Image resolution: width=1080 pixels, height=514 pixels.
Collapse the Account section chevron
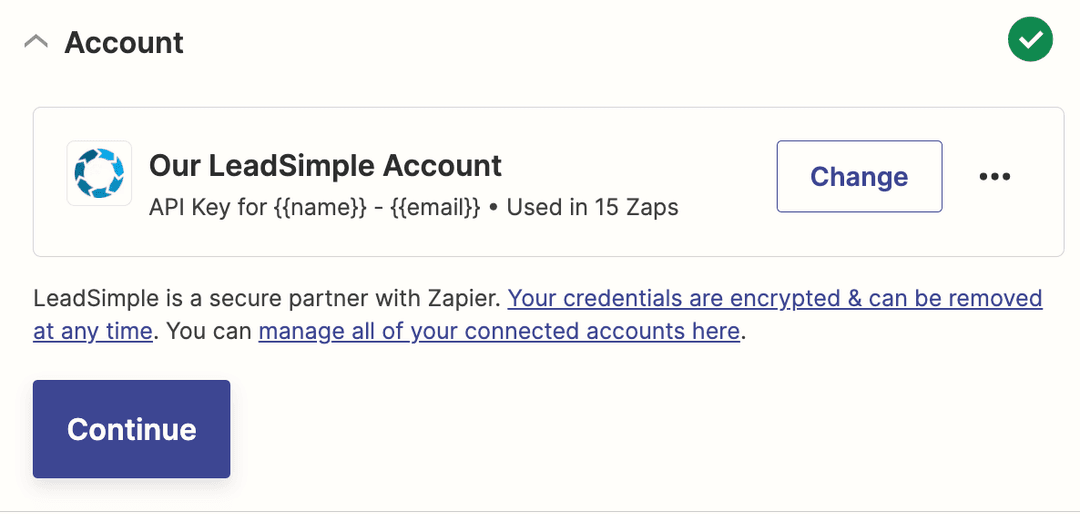click(x=36, y=42)
